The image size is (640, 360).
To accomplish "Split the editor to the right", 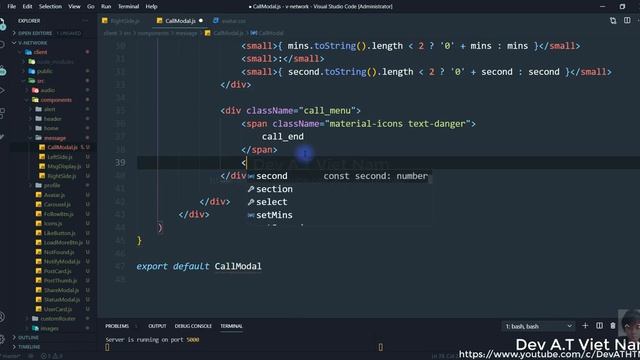I will (627, 20).
